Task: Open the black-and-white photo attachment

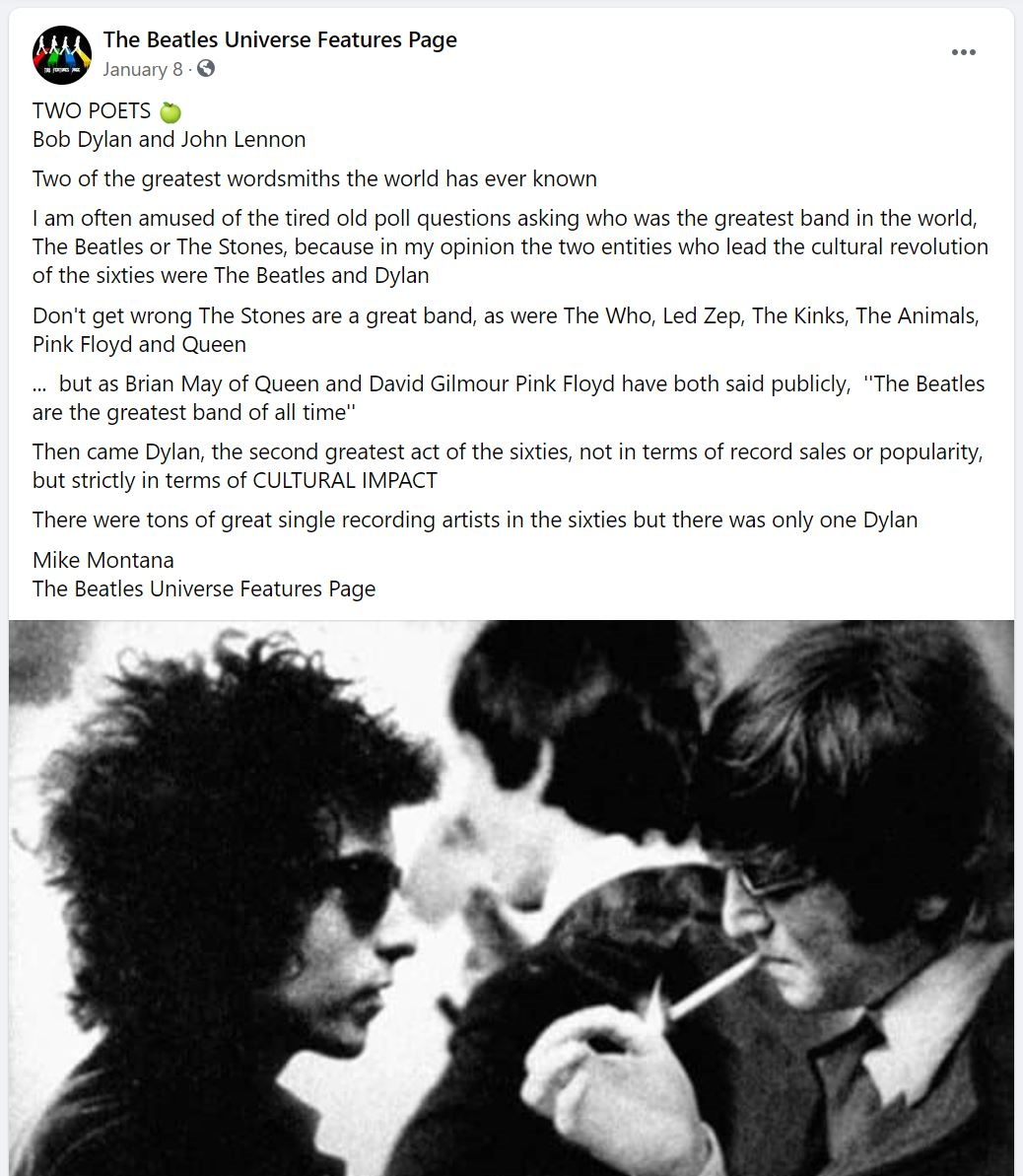Action: click(x=511, y=898)
